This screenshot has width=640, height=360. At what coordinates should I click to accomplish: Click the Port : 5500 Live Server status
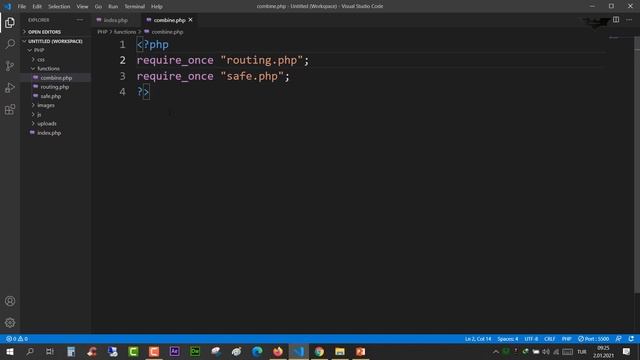593,339
